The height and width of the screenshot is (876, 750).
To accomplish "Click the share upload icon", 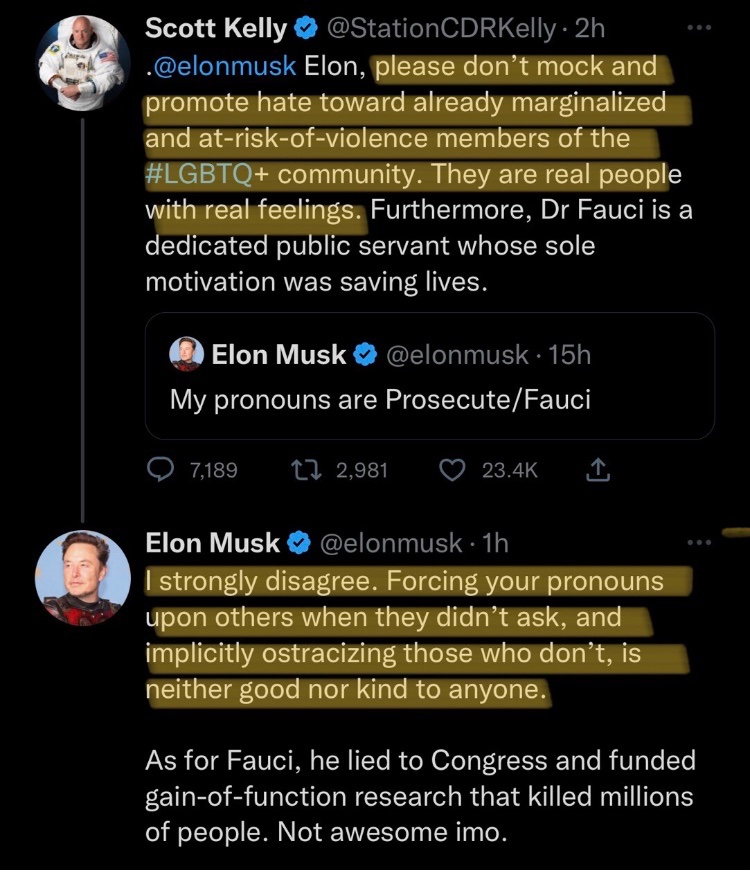I will click(x=599, y=468).
